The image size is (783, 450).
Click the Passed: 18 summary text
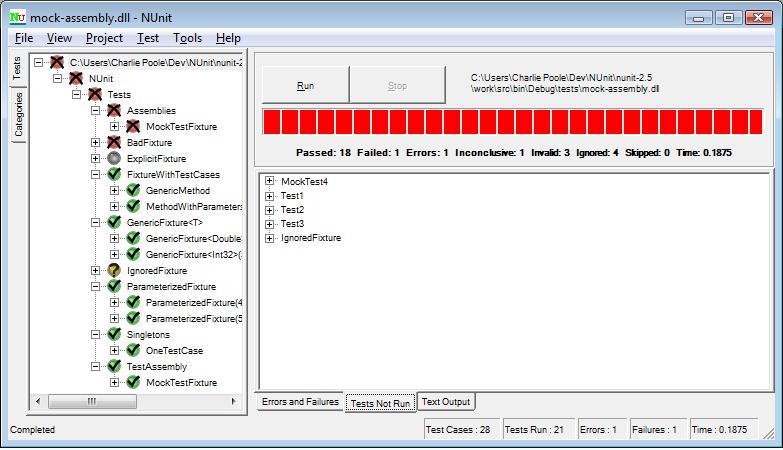[x=323, y=153]
